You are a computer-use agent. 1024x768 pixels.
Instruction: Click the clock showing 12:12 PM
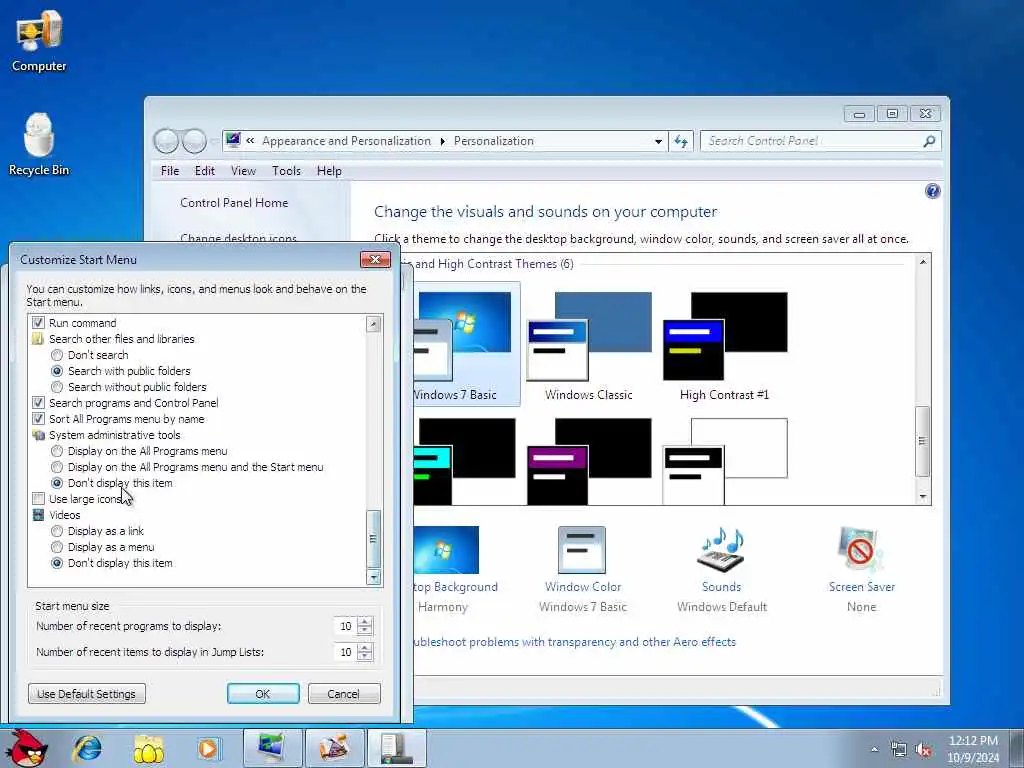pyautogui.click(x=973, y=749)
